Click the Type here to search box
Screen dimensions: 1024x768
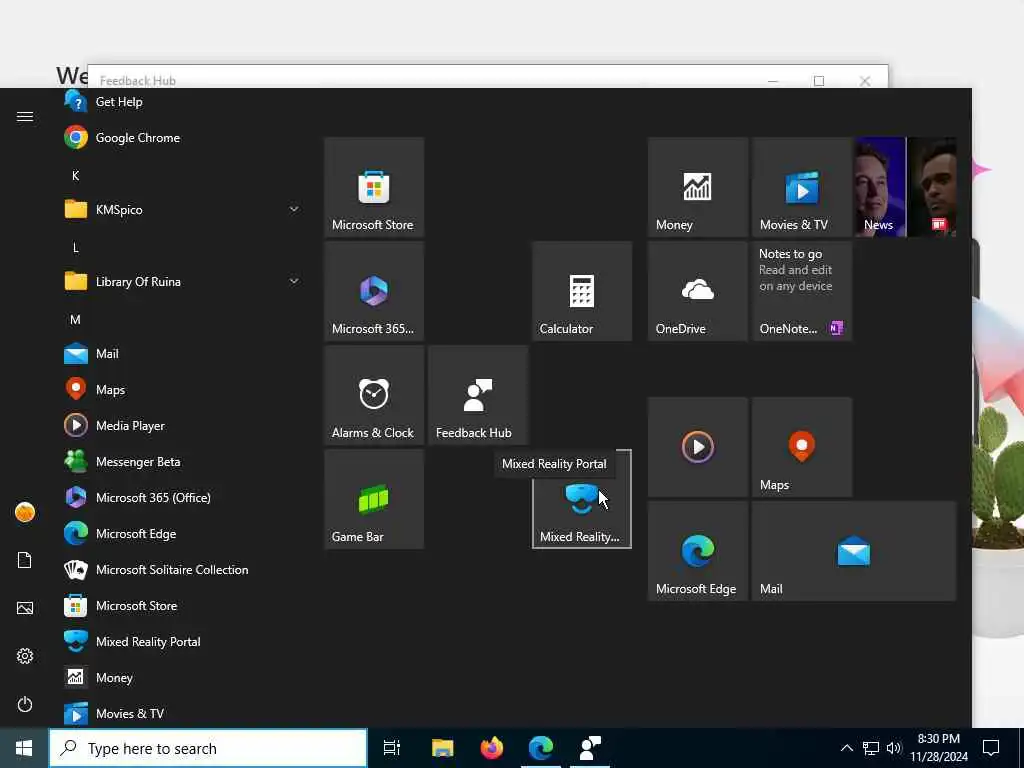tap(208, 748)
